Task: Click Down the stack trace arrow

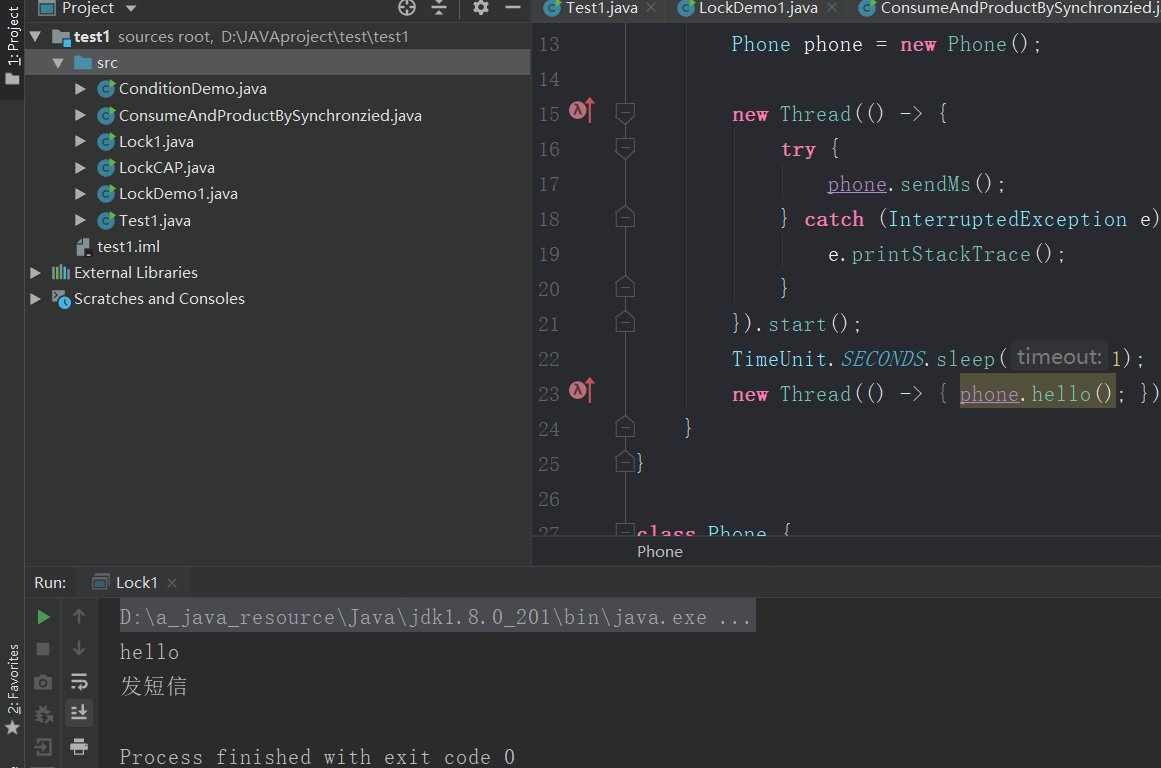Action: tap(79, 649)
